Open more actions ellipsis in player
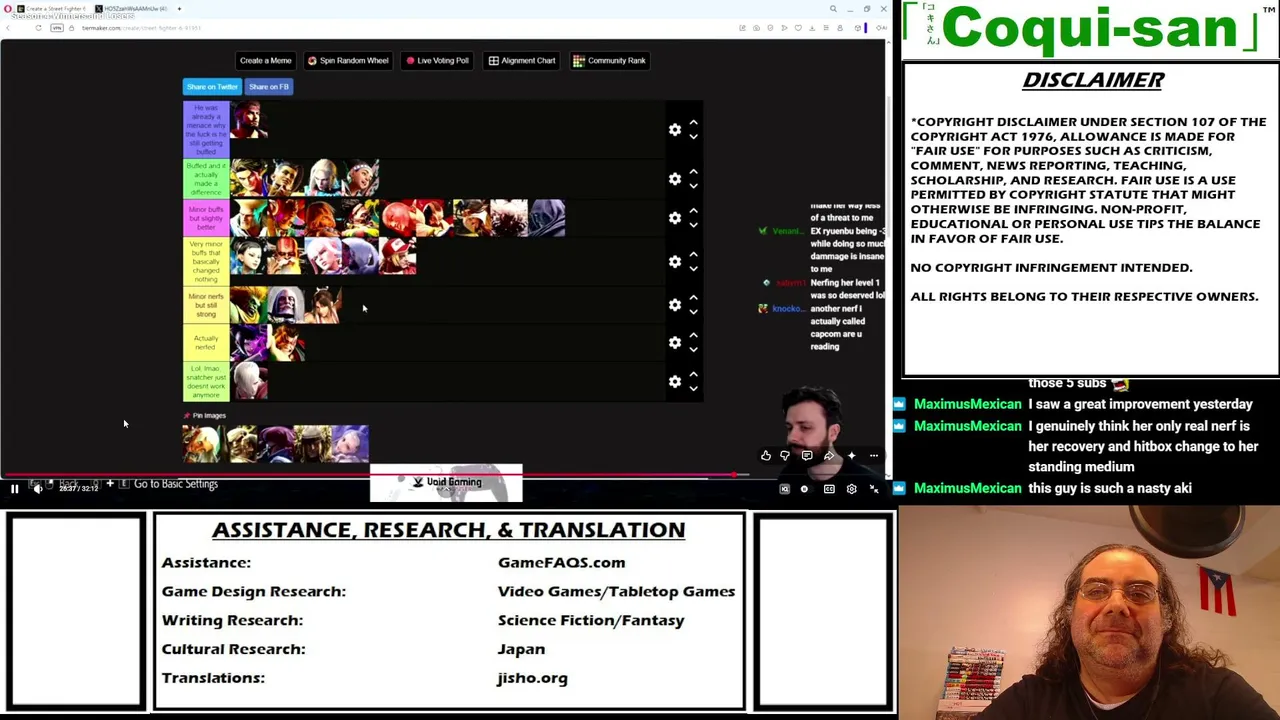Viewport: 1280px width, 720px height. coord(873,456)
